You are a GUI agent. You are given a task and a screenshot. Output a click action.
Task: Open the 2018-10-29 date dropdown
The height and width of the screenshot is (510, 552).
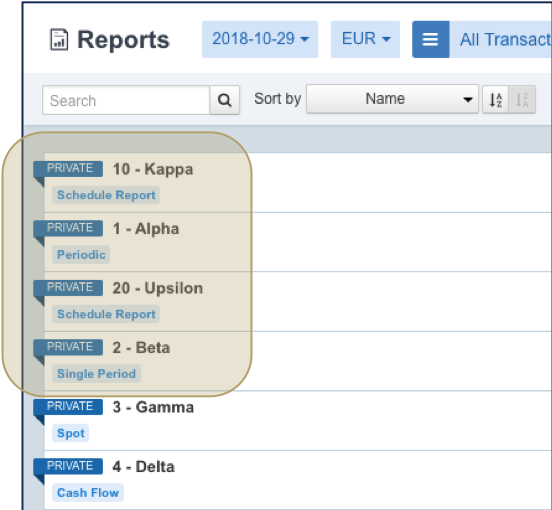260,39
